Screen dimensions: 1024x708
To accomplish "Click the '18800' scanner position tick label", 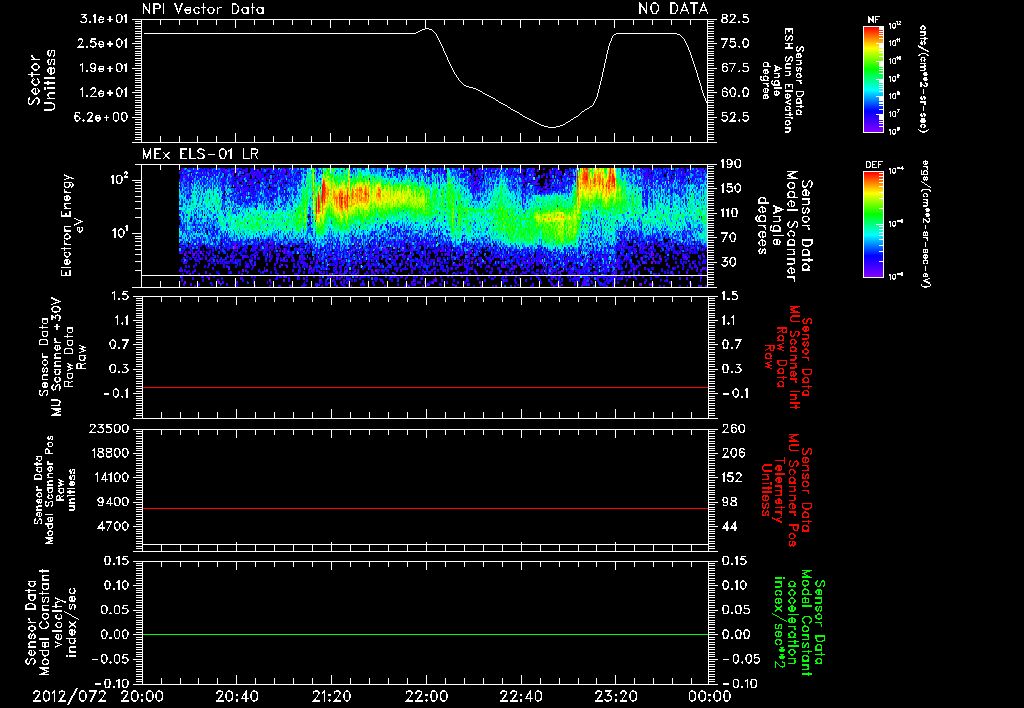I will (x=110, y=453).
